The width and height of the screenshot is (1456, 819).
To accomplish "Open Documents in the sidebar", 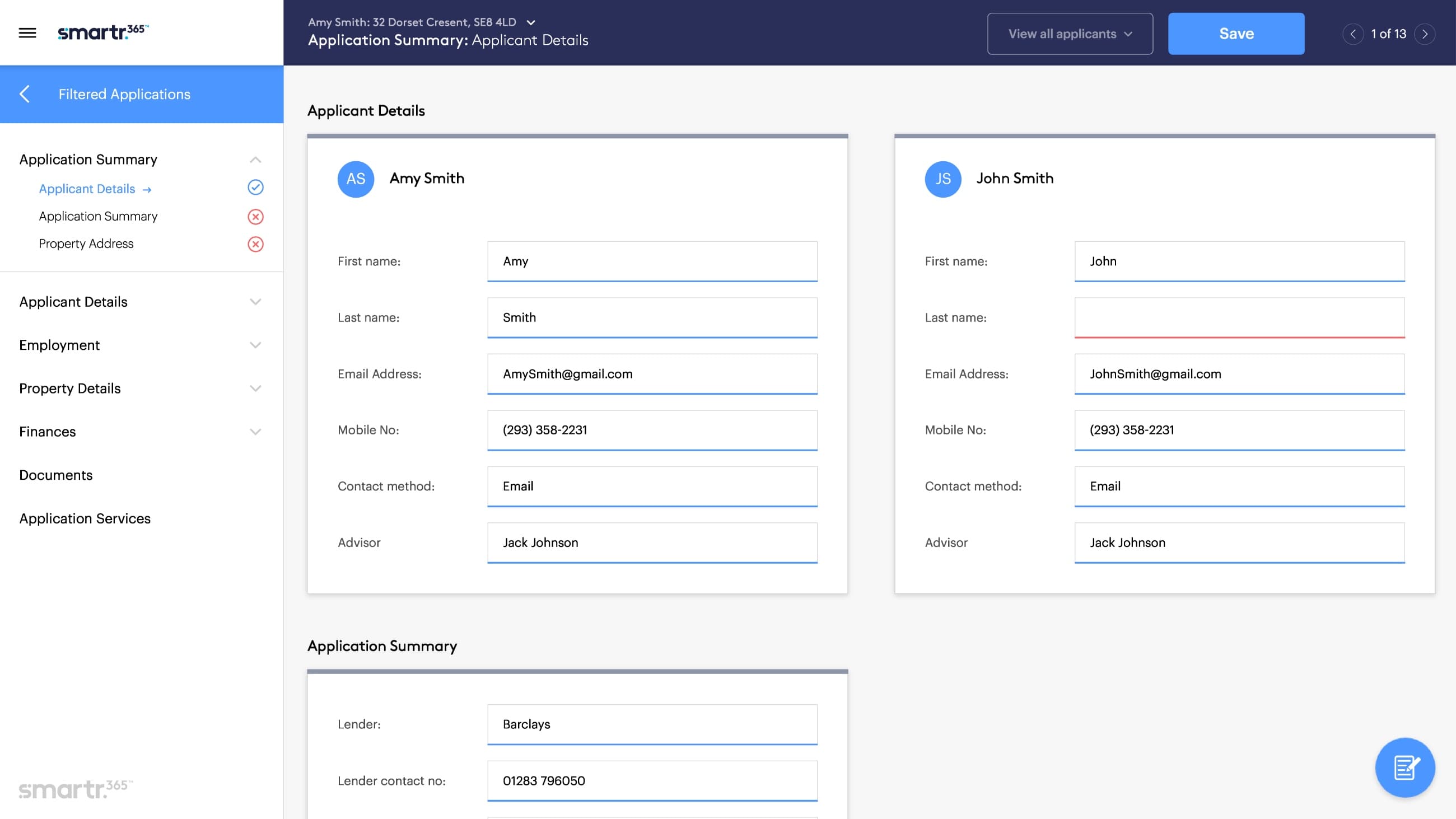I will click(56, 475).
